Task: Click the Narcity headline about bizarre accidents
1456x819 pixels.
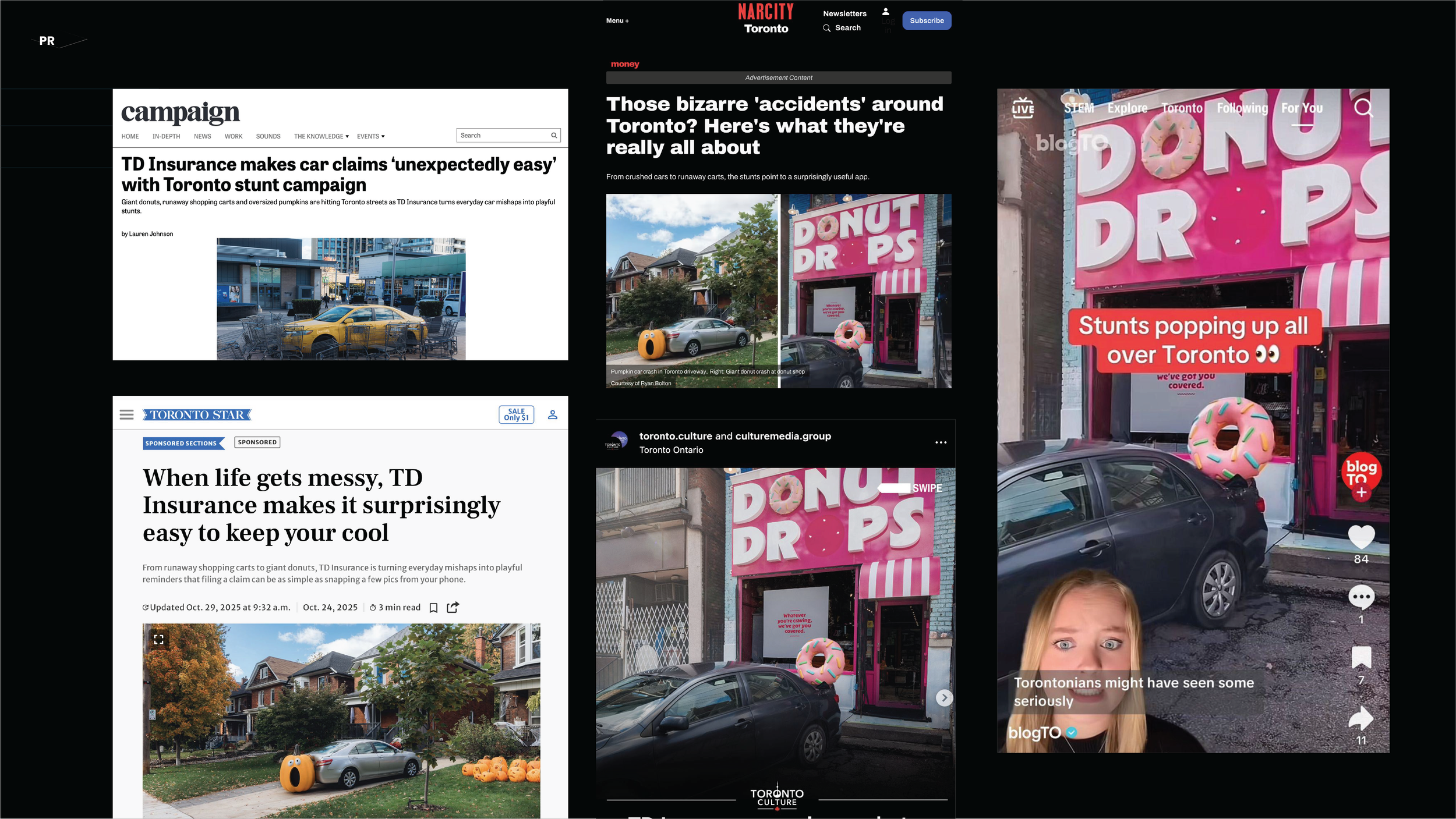Action: coord(775,126)
